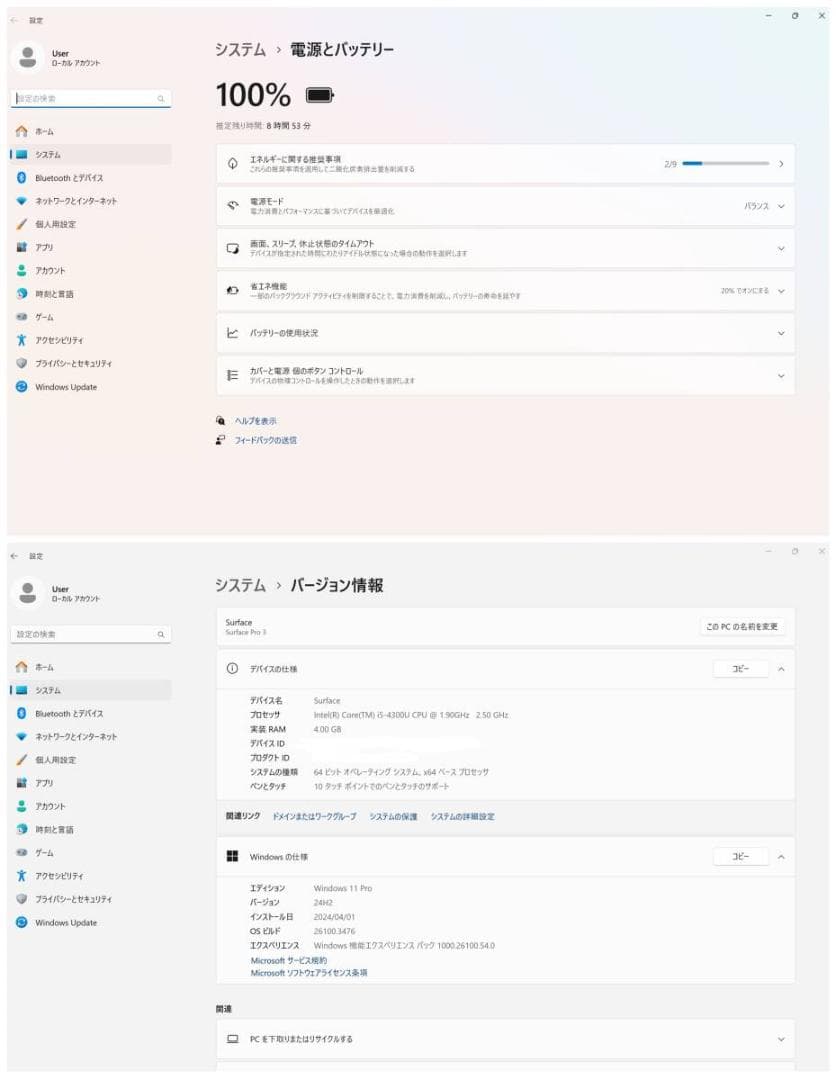Click the この PC の名前を変更 button
This screenshot has width=836, height=1080.
[x=742, y=627]
